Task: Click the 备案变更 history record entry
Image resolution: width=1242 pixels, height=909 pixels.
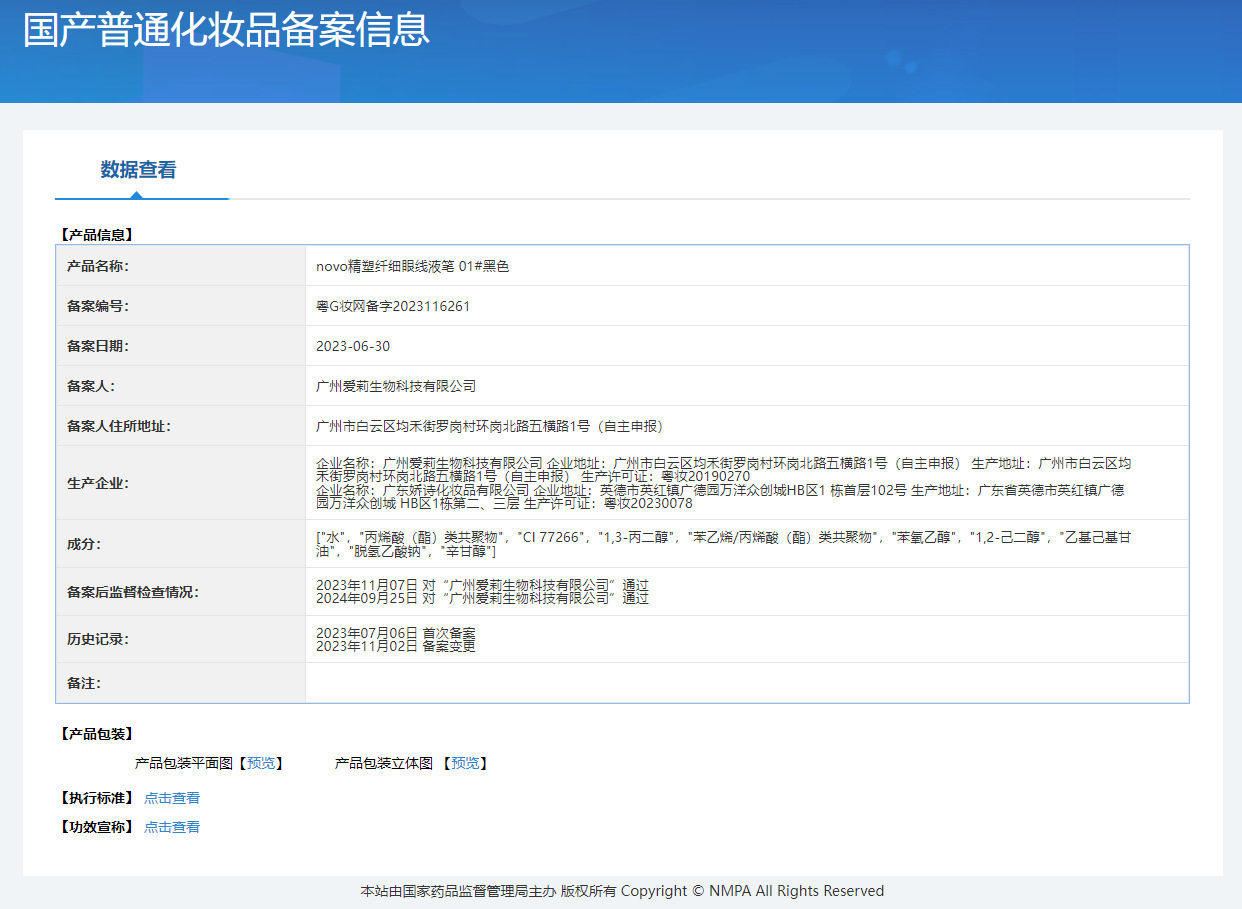Action: point(396,646)
